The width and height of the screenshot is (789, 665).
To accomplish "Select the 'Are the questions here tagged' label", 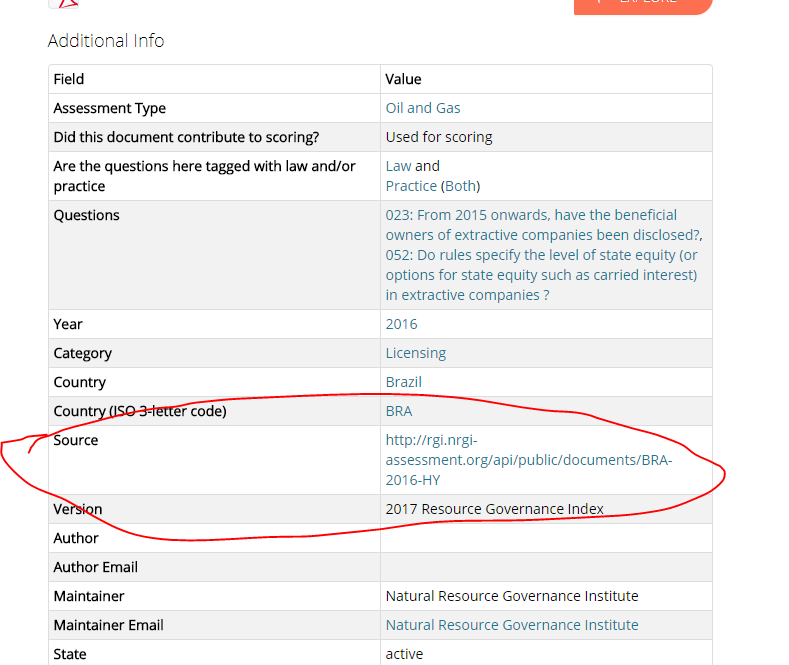I will point(204,176).
